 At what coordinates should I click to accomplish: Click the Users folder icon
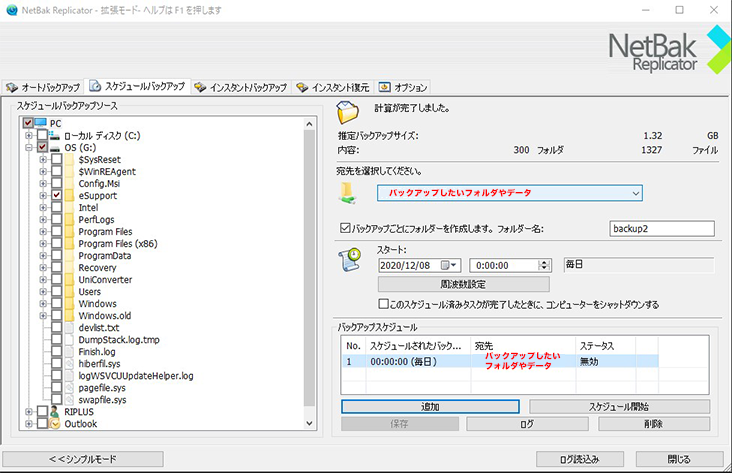tap(70, 291)
